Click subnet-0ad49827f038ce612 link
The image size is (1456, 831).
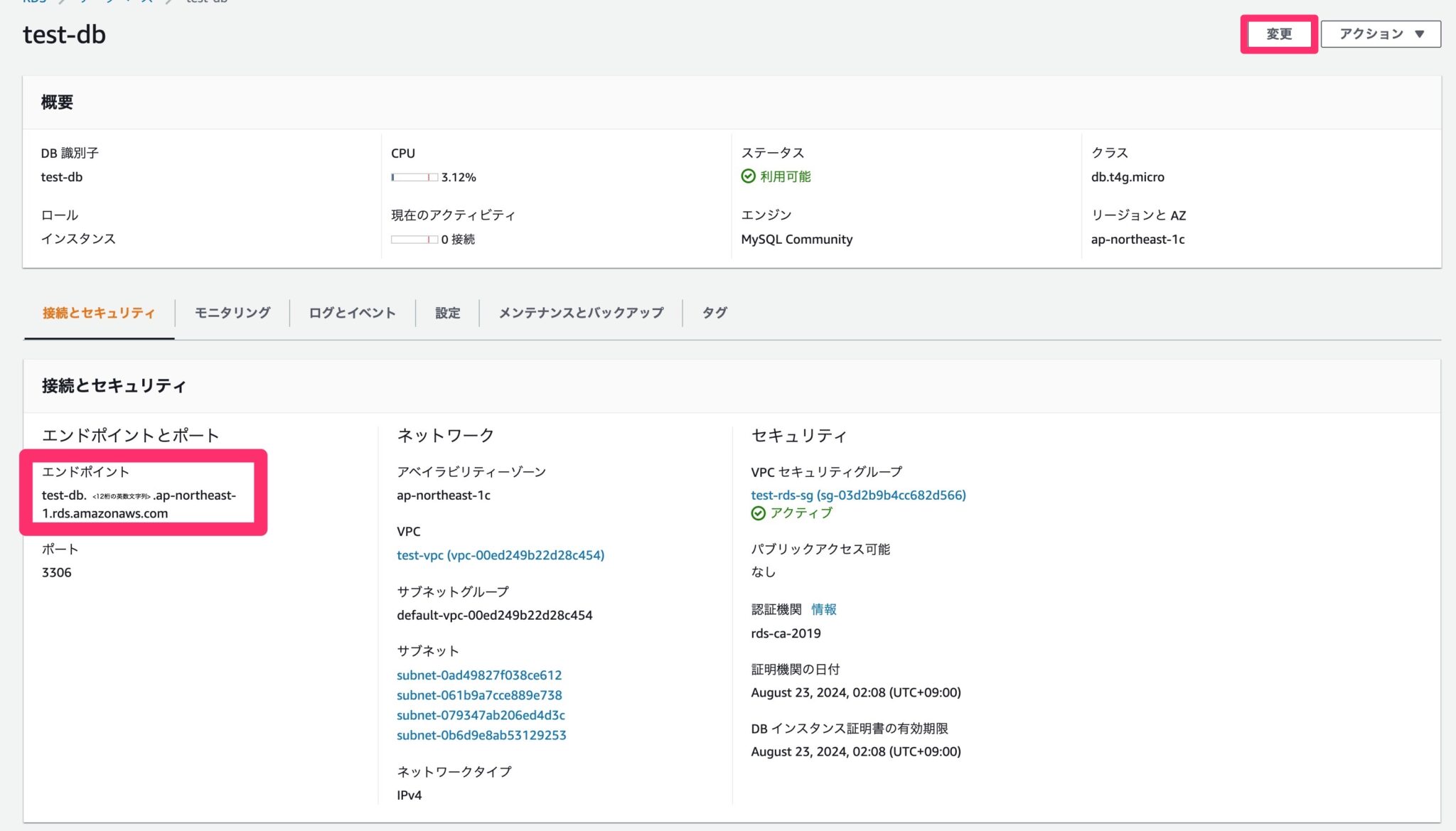click(x=479, y=675)
